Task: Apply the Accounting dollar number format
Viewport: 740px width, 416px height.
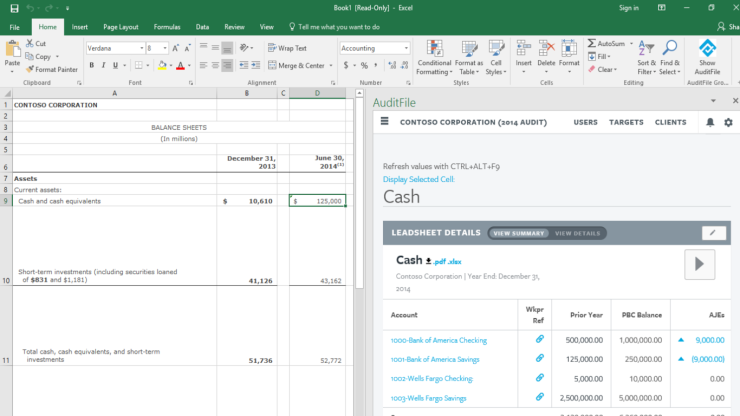Action: click(x=346, y=66)
